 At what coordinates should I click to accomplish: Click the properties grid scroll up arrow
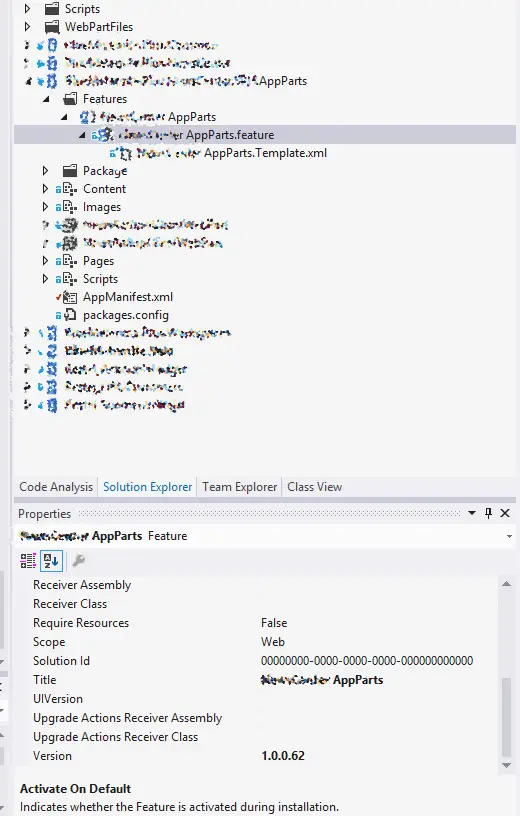pyautogui.click(x=506, y=584)
